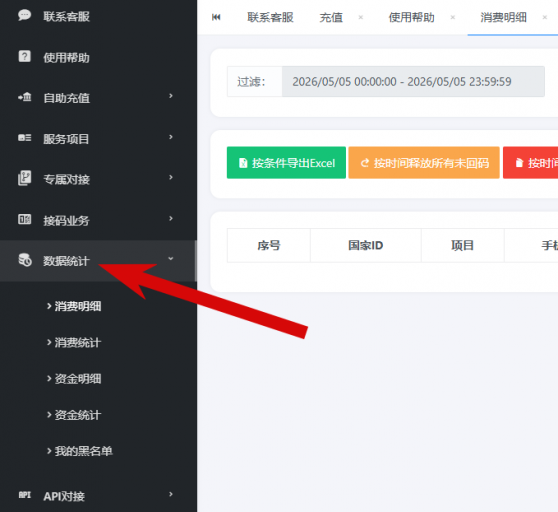Switch to the 消费明细 tab
This screenshot has height=512, width=558.
point(503,17)
